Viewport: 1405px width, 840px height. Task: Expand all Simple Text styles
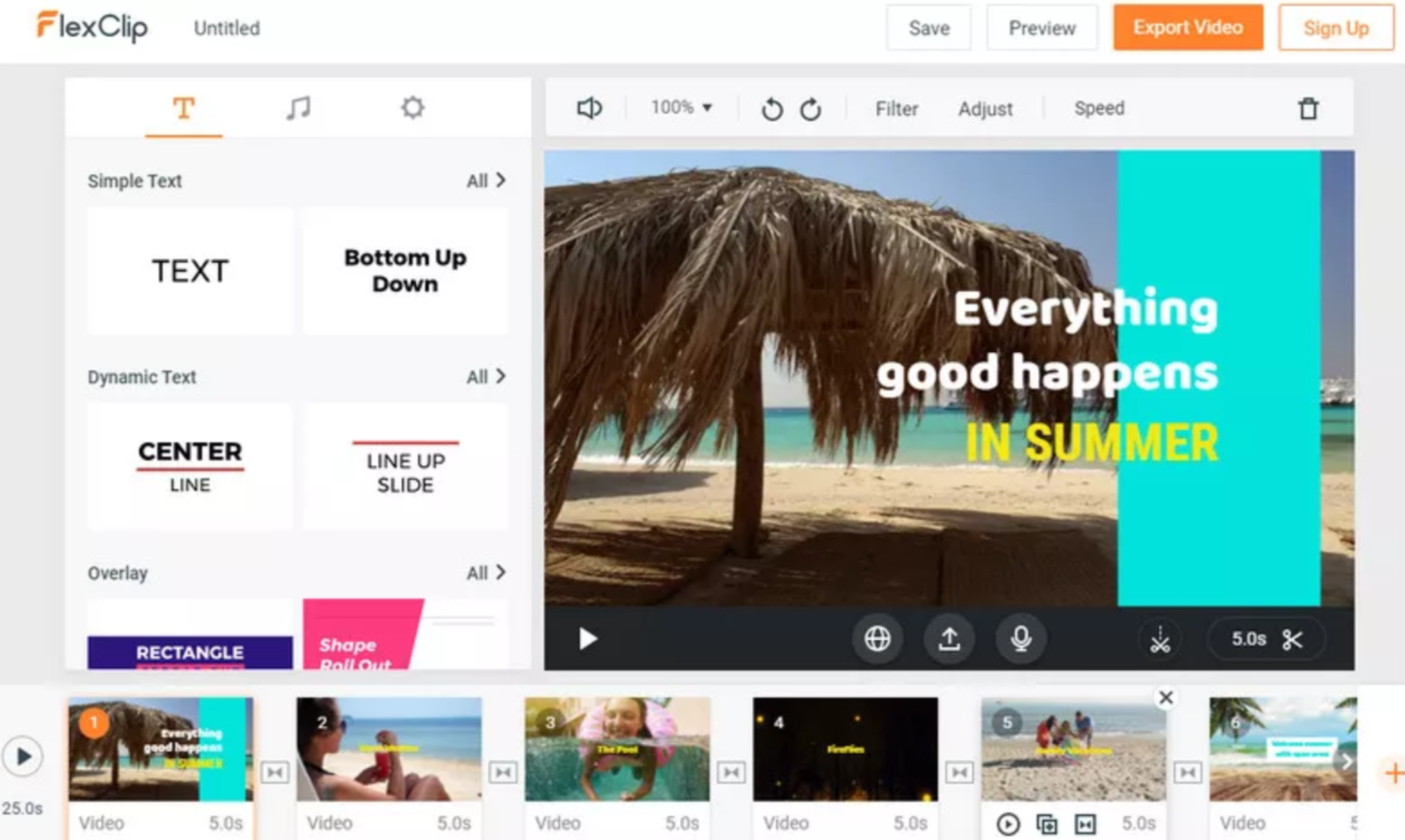(x=485, y=181)
